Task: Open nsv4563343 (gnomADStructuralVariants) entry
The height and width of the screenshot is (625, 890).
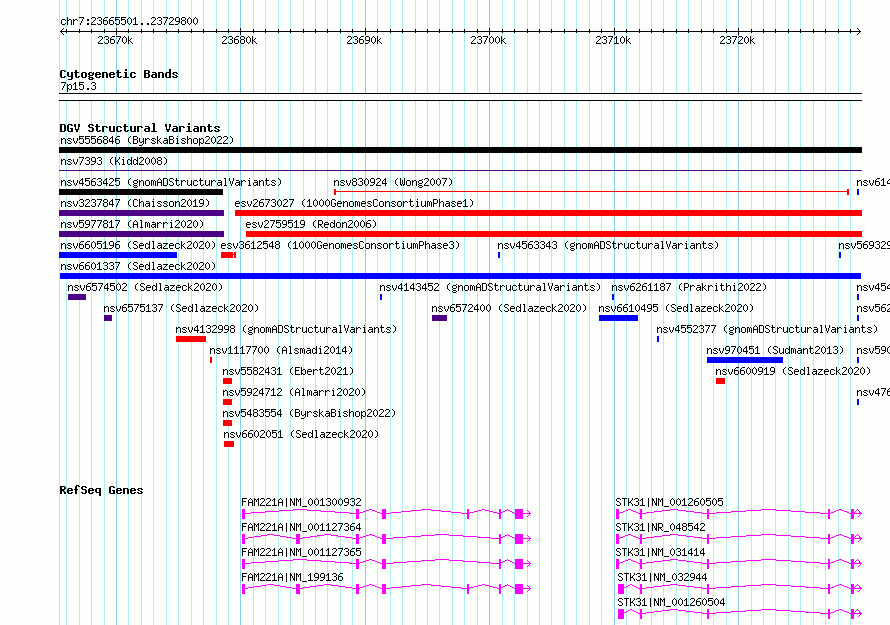Action: [x=608, y=245]
